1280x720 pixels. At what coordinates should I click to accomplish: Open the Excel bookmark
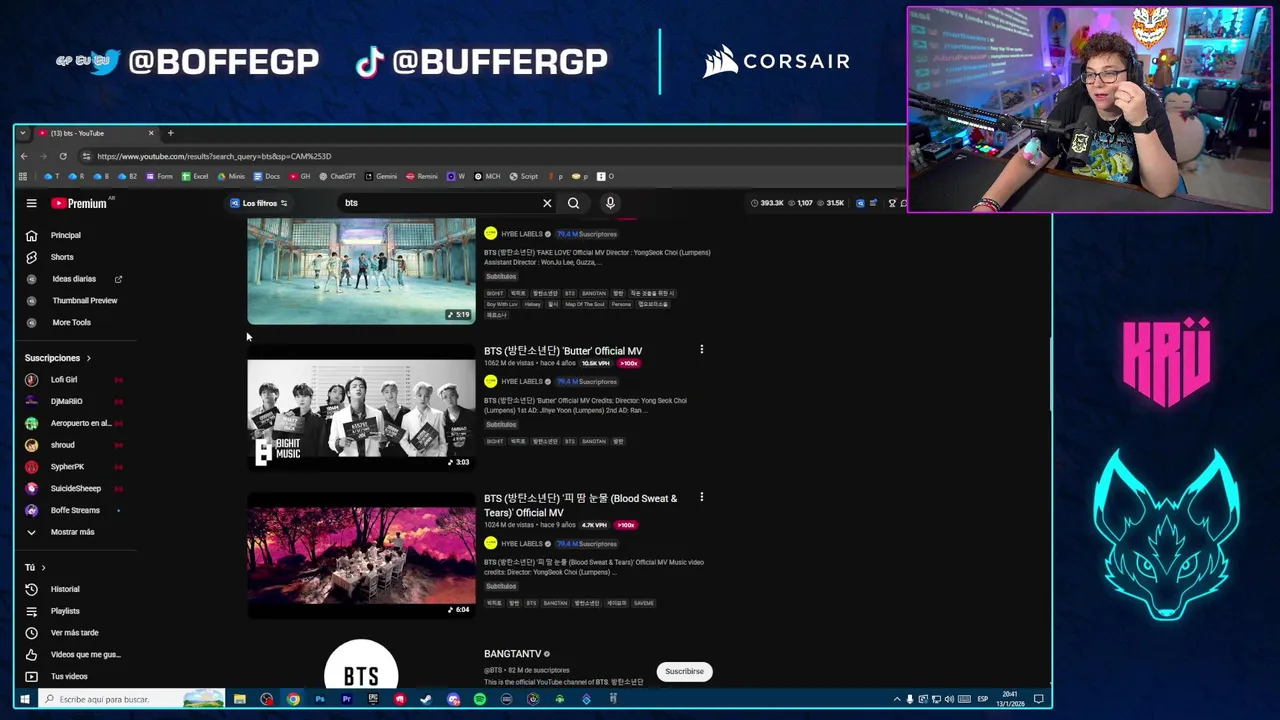(x=195, y=176)
